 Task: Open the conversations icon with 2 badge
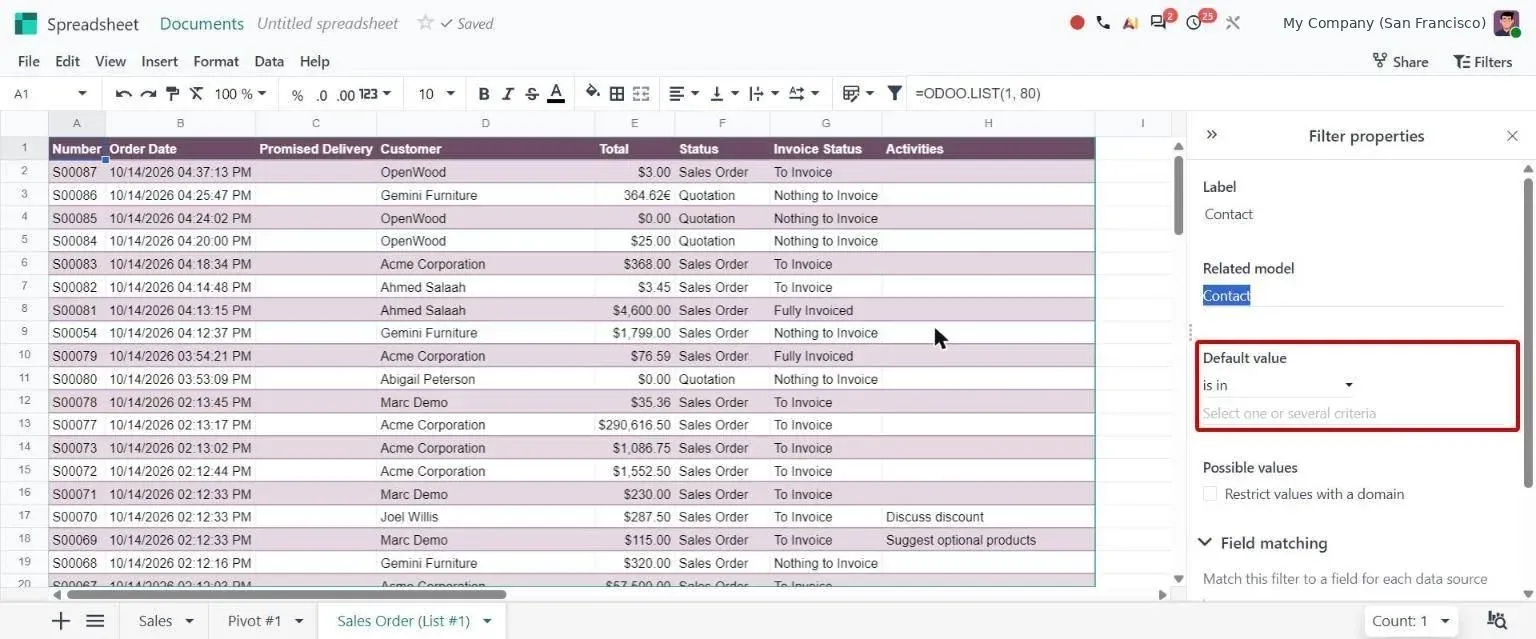[x=1160, y=22]
